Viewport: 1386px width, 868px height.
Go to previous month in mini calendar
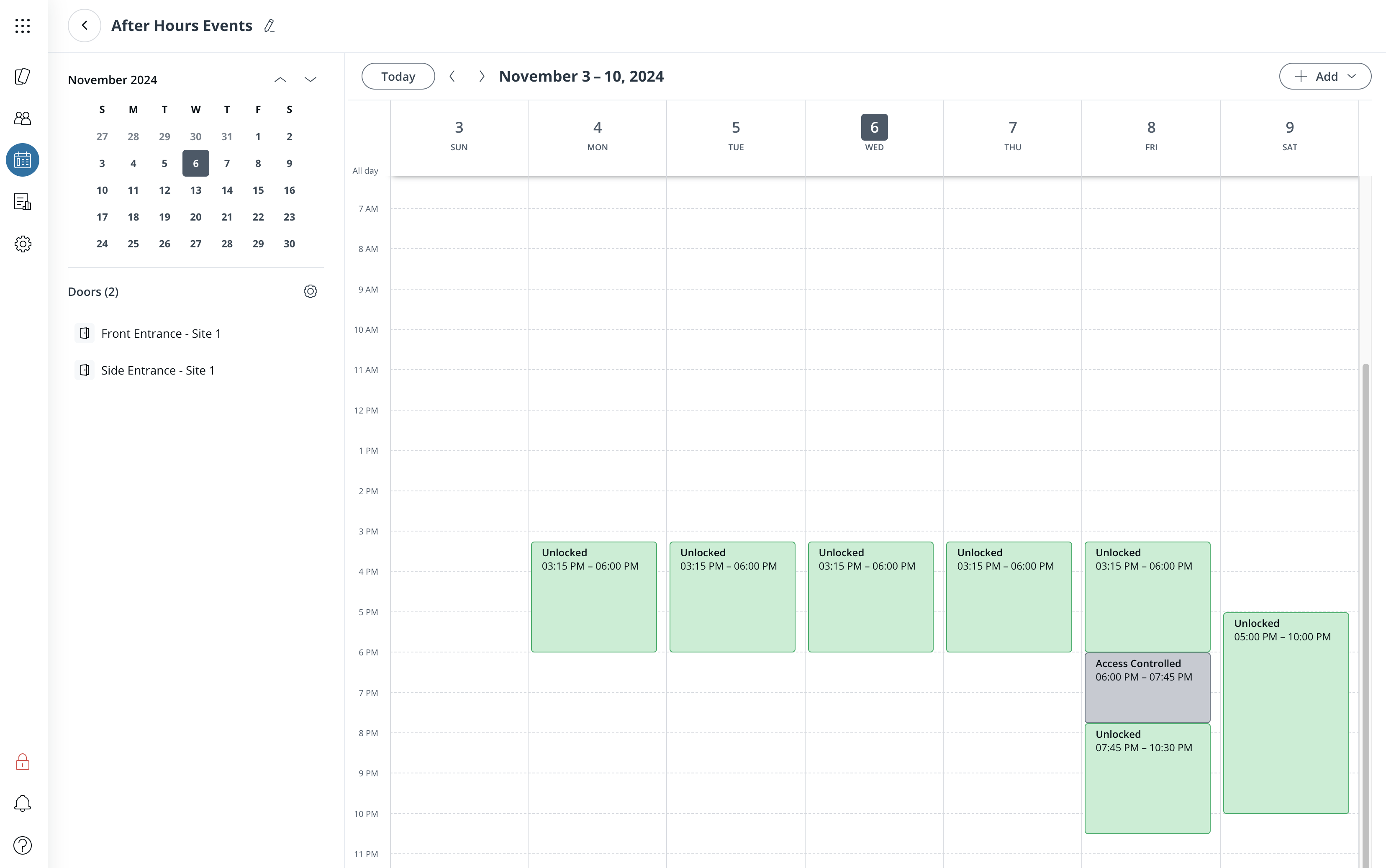point(280,80)
